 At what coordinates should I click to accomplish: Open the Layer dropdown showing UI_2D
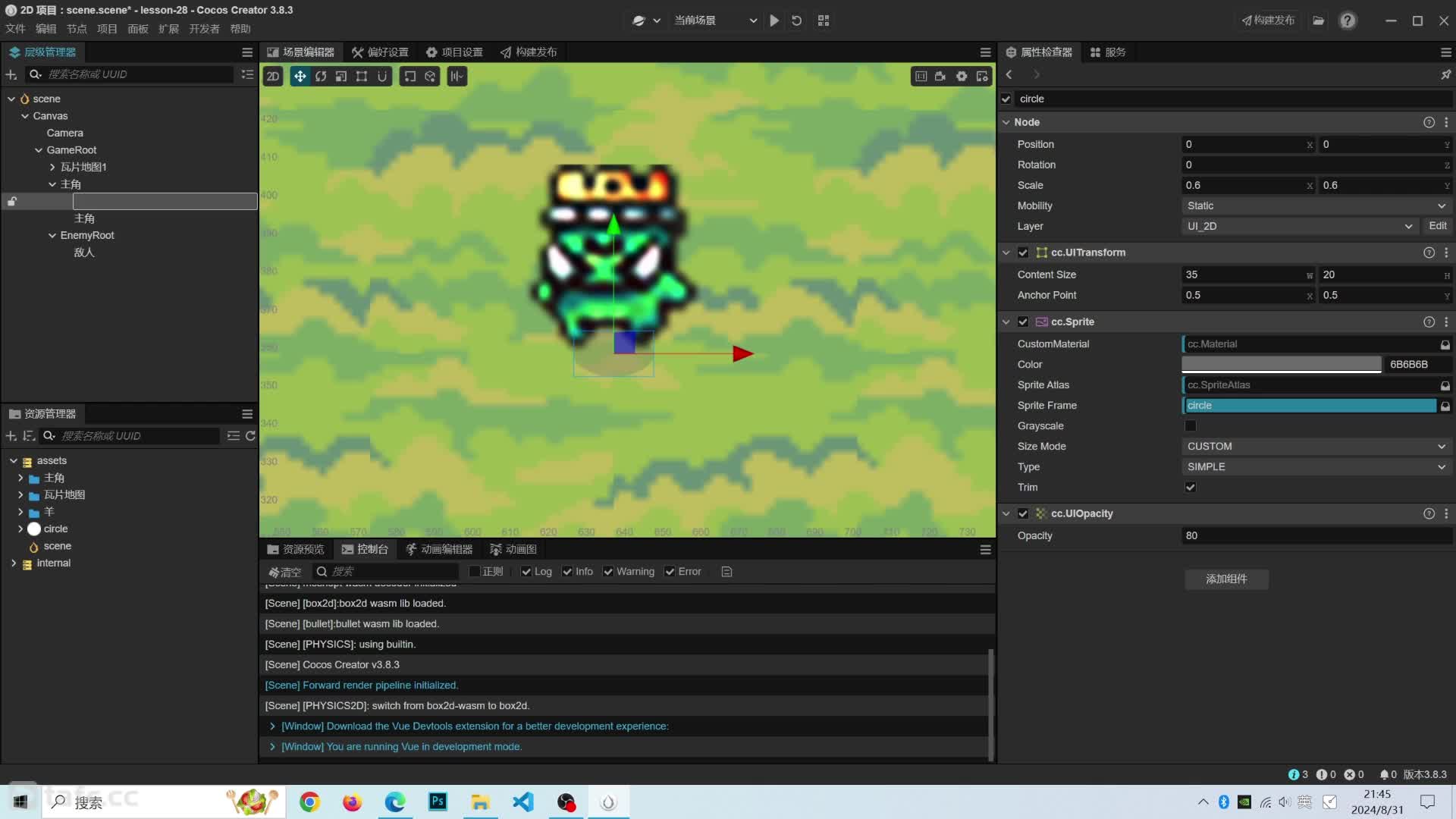click(1300, 226)
